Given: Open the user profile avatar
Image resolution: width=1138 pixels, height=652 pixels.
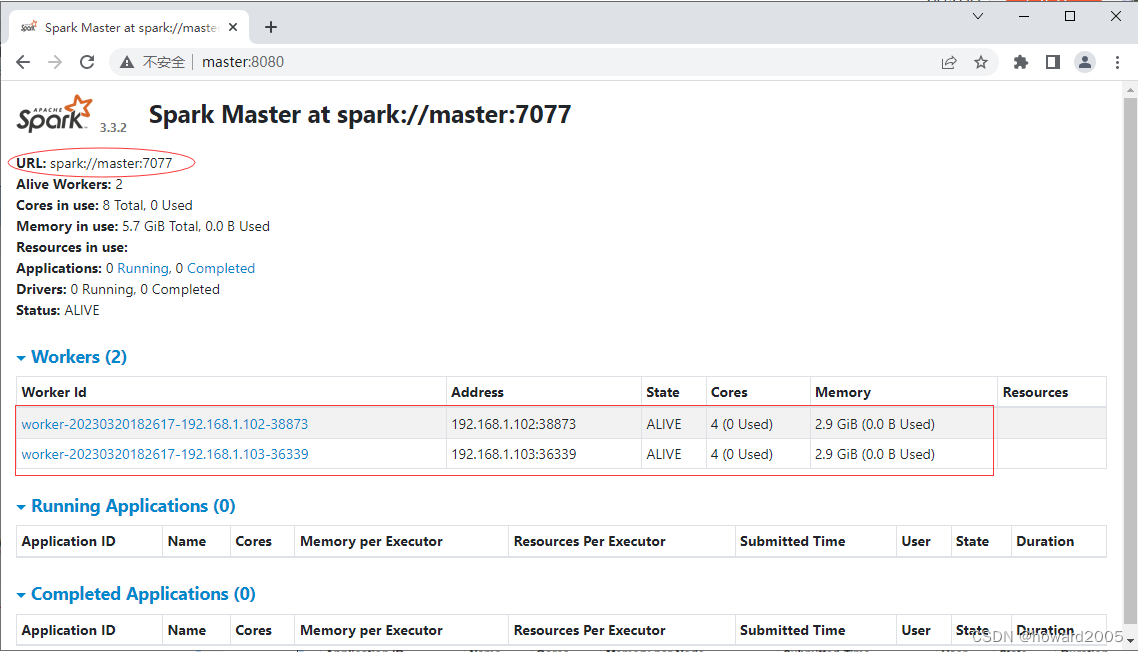Looking at the screenshot, I should point(1085,62).
